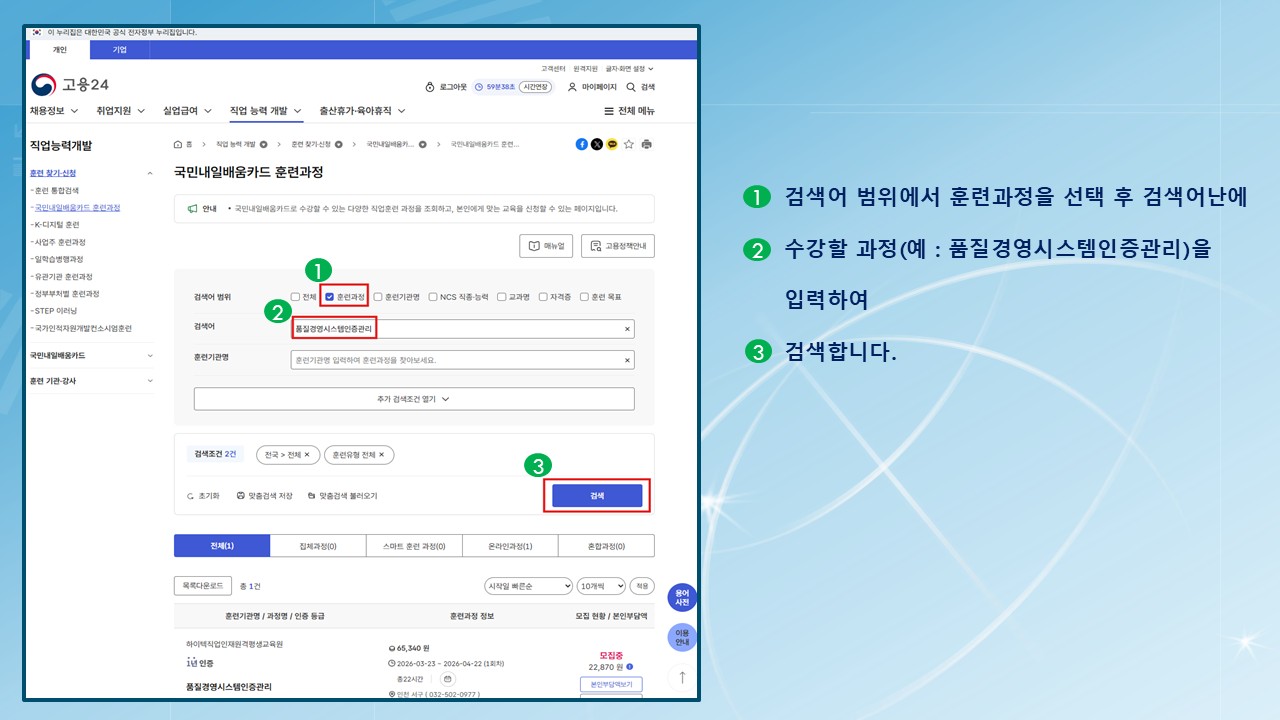Clear the 검색어 field with X icon

point(627,329)
